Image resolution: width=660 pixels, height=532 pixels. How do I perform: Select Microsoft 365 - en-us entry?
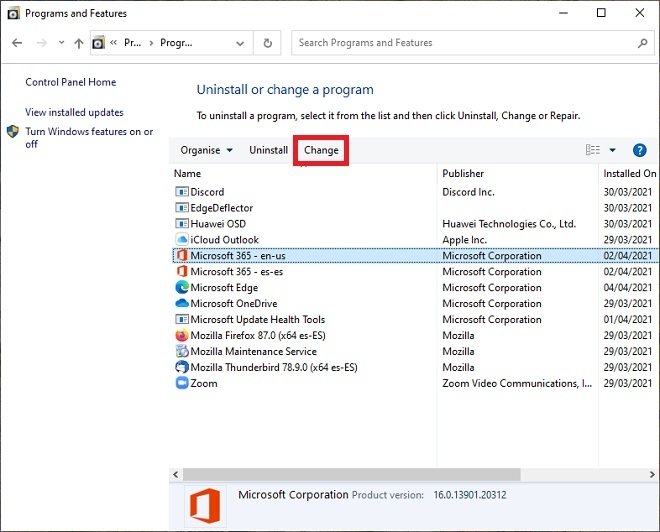[x=238, y=256]
